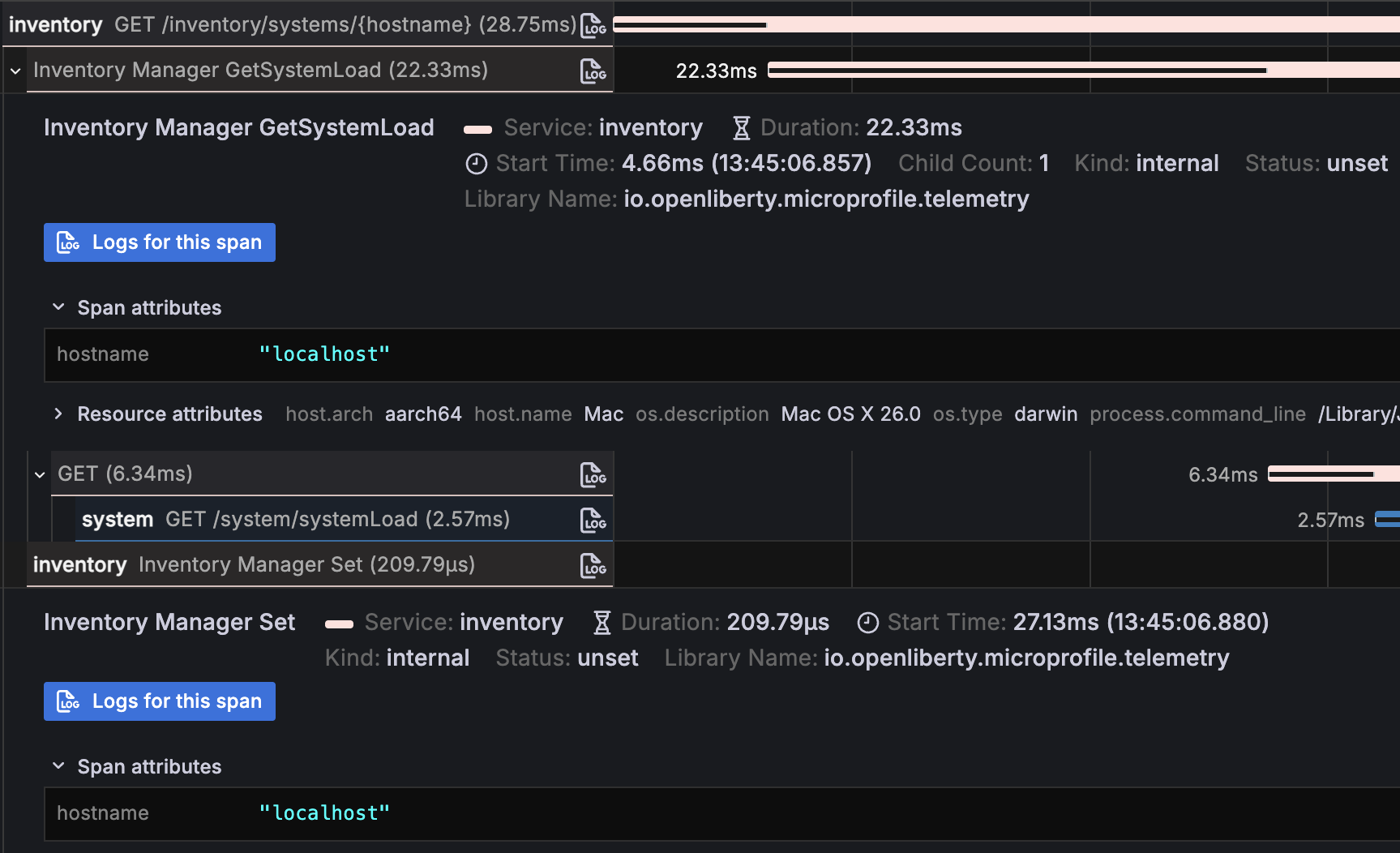Click the log icon next to GET (6.34ms)
Viewport: 1400px width, 853px height.
(594, 474)
